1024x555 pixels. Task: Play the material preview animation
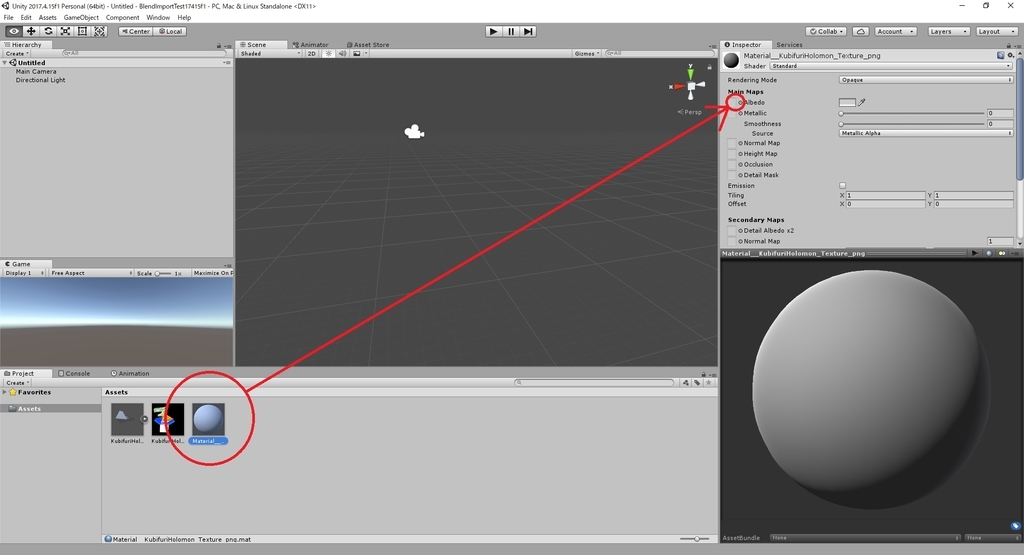(975, 253)
